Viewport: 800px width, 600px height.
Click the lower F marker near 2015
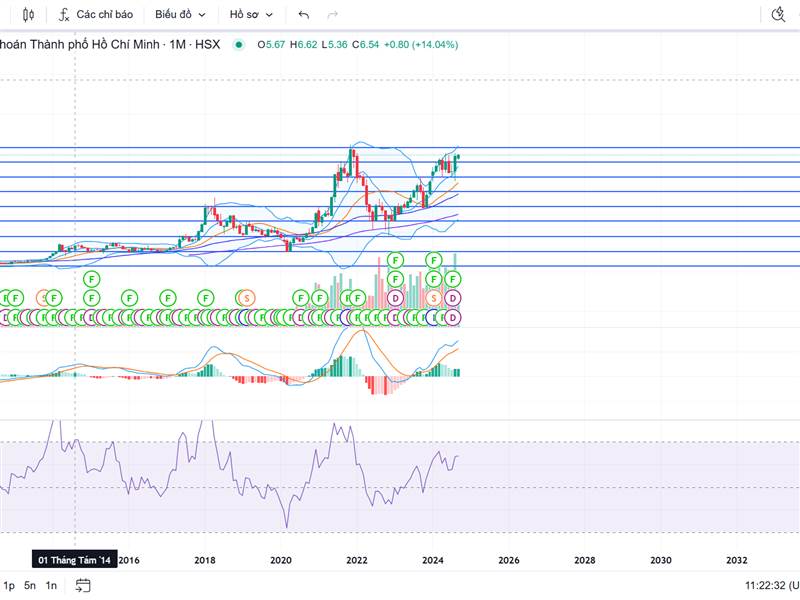coord(91,298)
